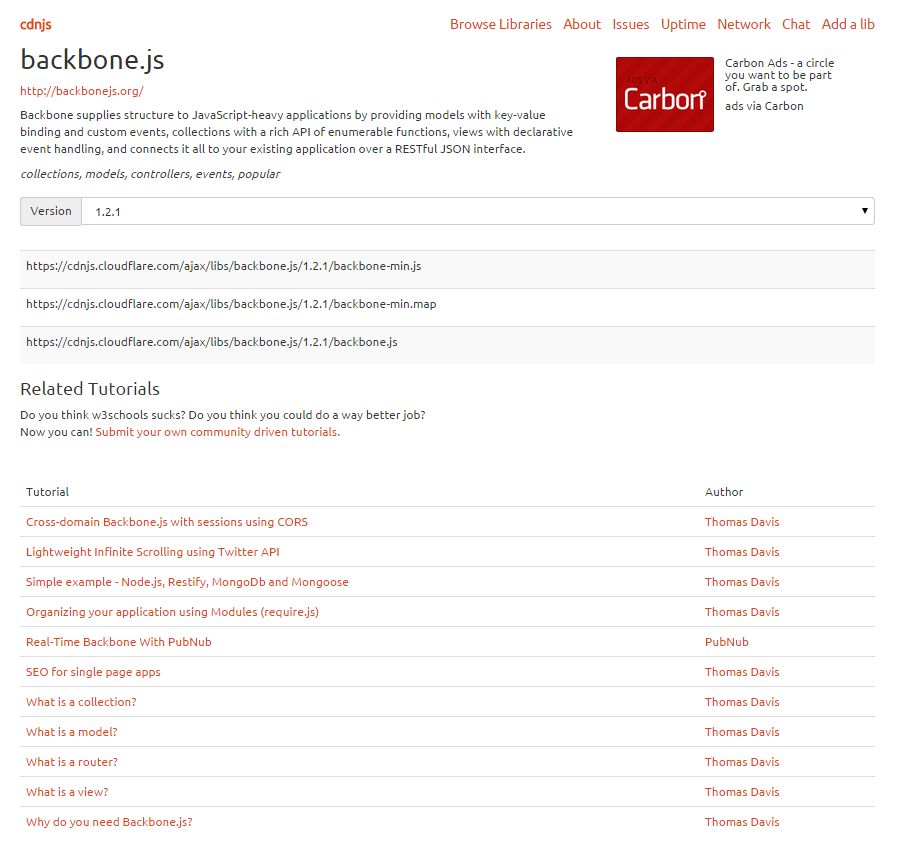Open Browse Libraries menu item
The height and width of the screenshot is (848, 902).
500,24
